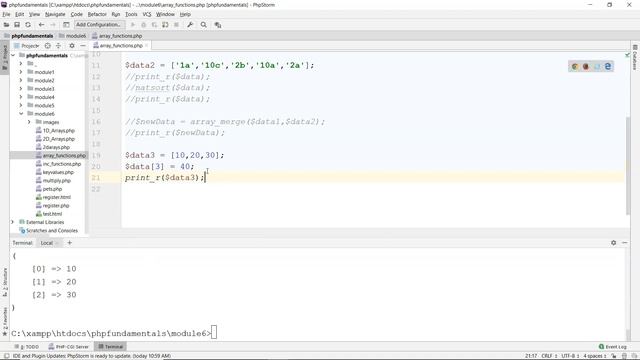
Task: Click the editor vertical scrollbar
Action: coord(628,165)
